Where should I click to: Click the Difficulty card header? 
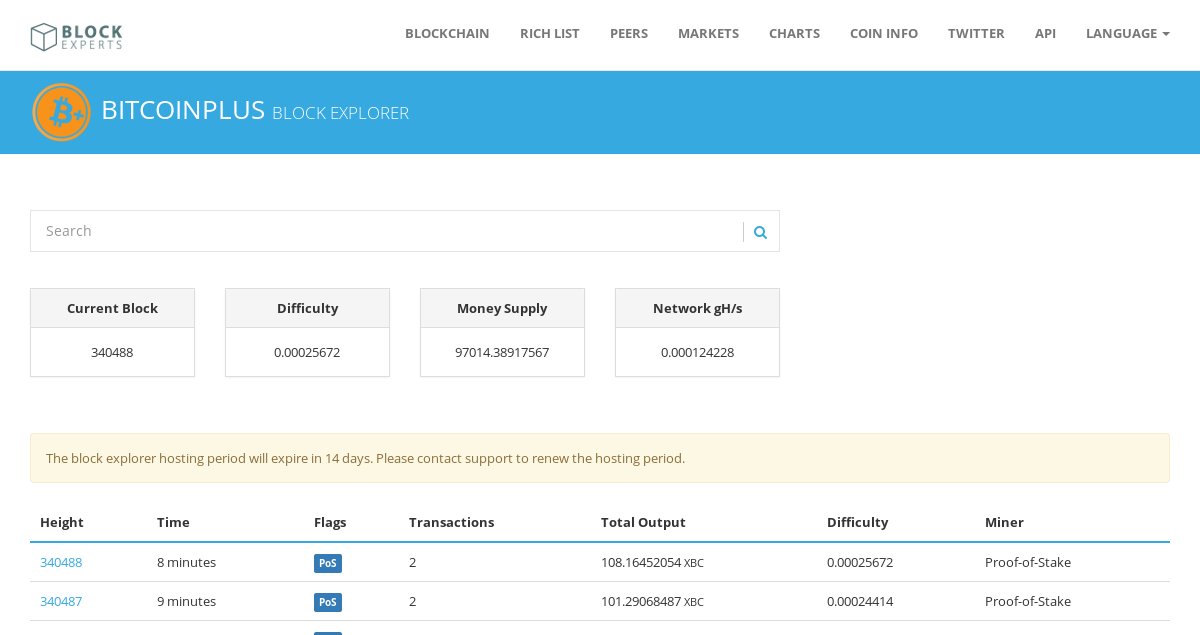coord(307,308)
